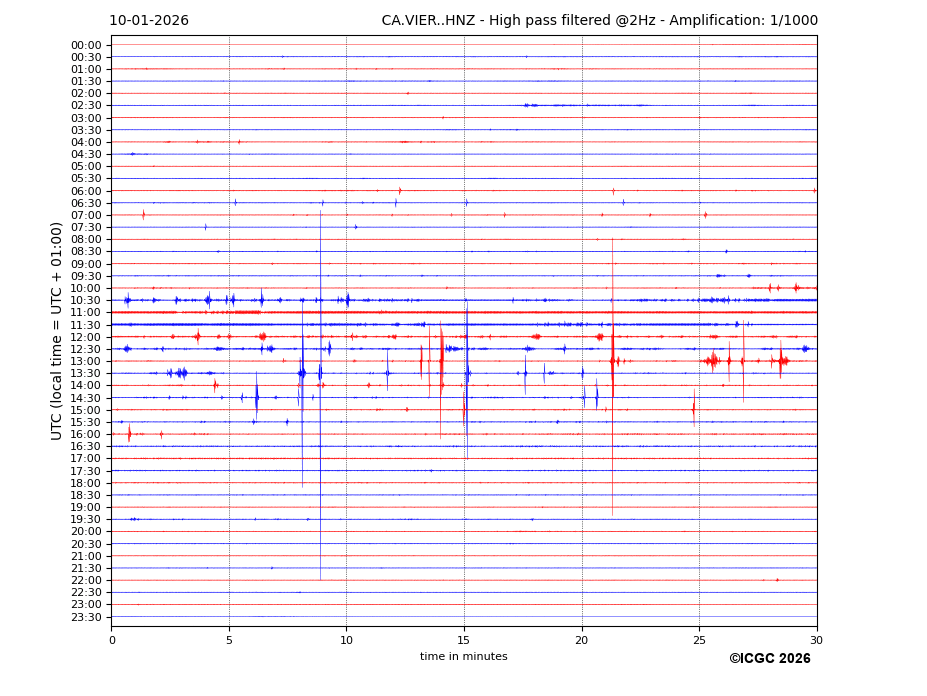Click the 20 tick on the minutes axis
927x696 pixels.
pos(582,639)
